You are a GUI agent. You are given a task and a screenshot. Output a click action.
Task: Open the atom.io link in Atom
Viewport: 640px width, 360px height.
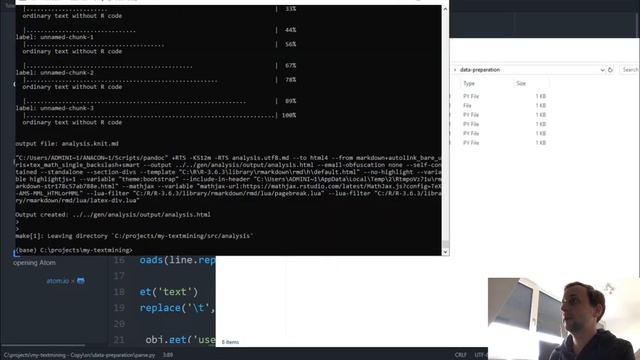(58, 281)
